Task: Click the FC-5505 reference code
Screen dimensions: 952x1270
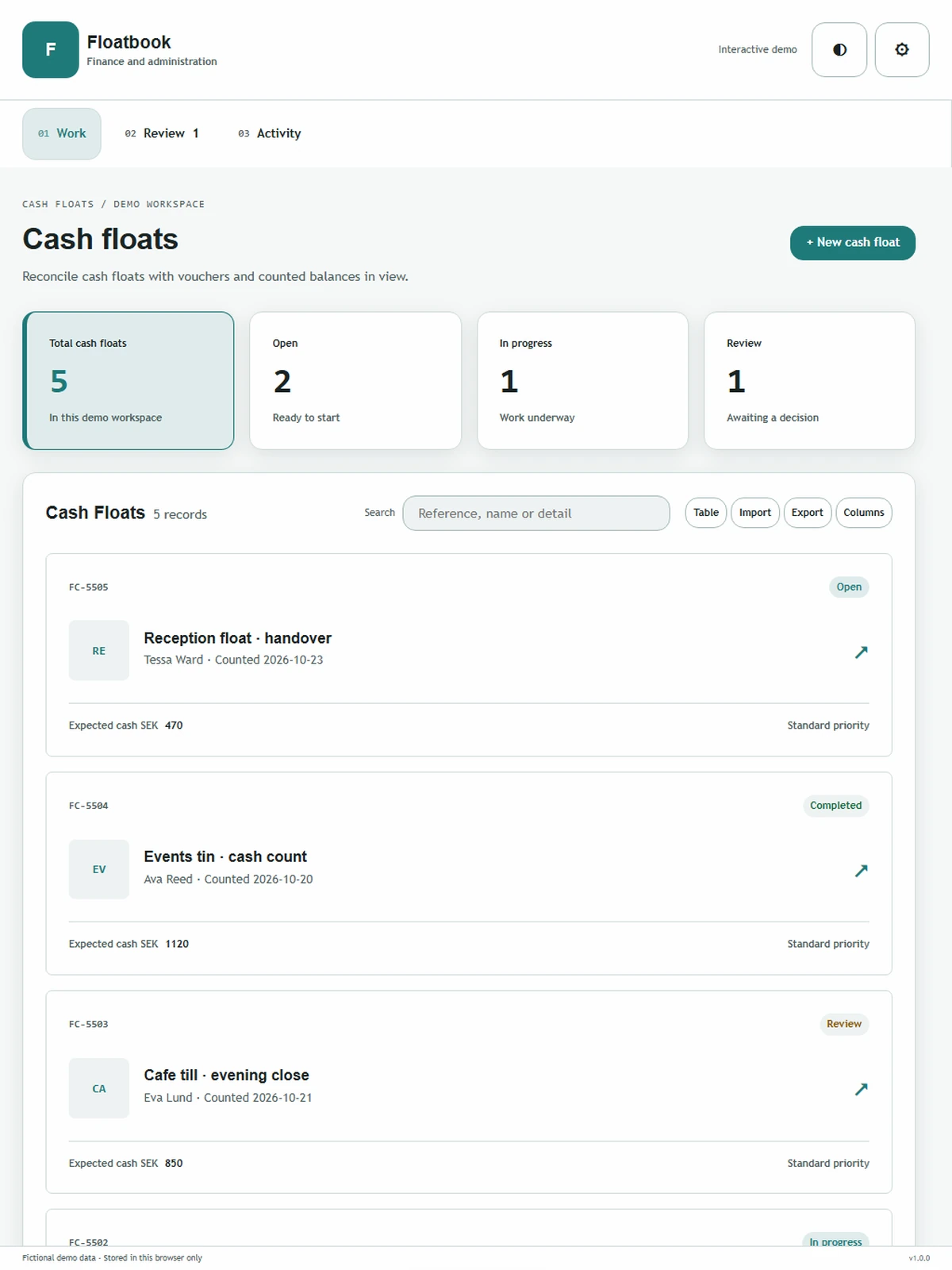Action: (89, 587)
